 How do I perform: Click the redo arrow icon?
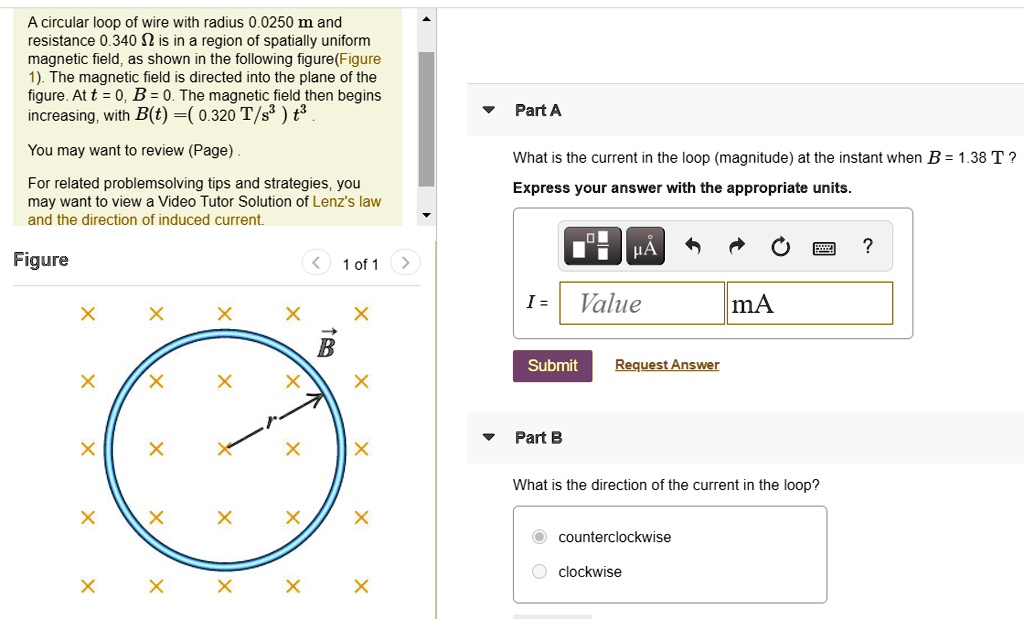coord(737,247)
